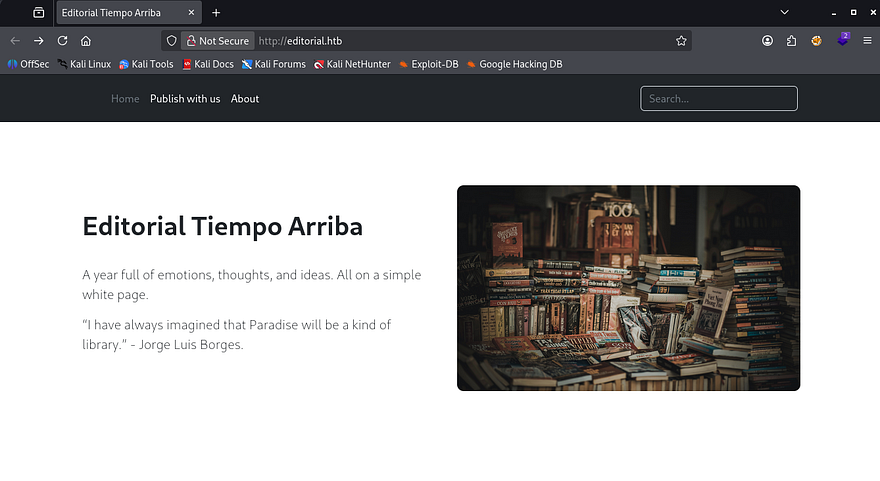Open the Firefox account profile icon
This screenshot has width=880, height=481.
tap(767, 41)
